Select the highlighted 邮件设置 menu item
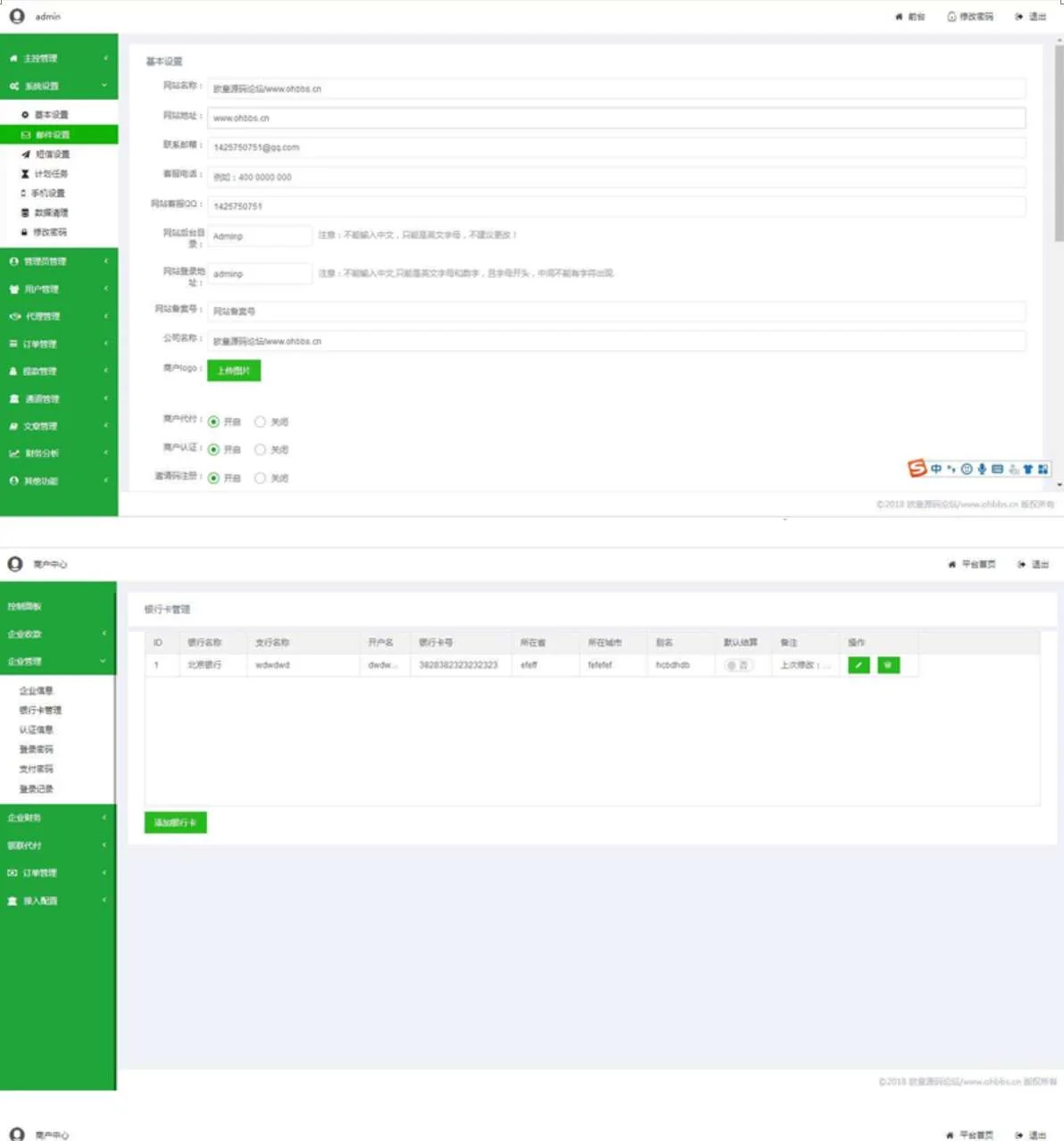This screenshot has width=1064, height=1141. (x=58, y=135)
